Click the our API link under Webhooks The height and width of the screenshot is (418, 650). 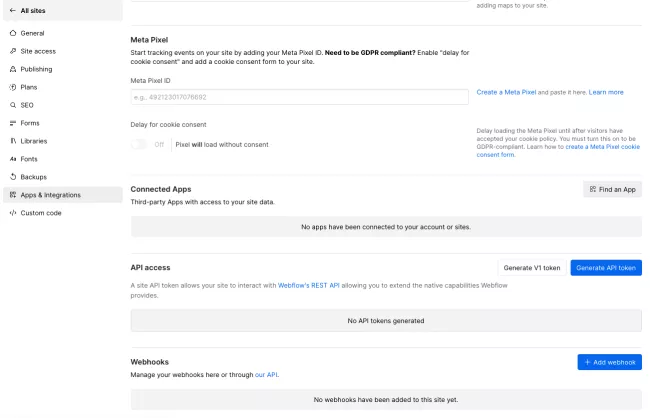tap(266, 374)
